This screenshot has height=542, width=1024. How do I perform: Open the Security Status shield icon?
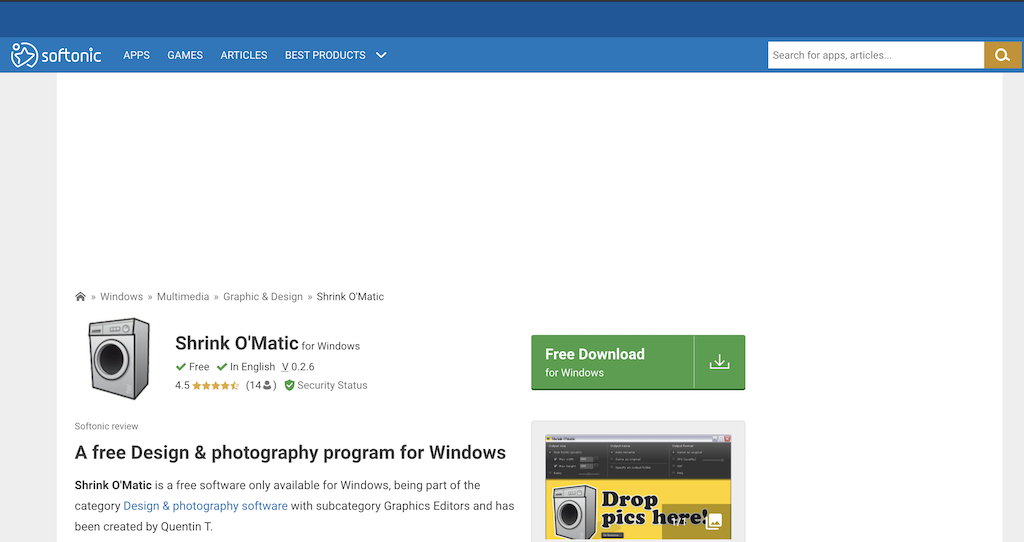tap(289, 385)
